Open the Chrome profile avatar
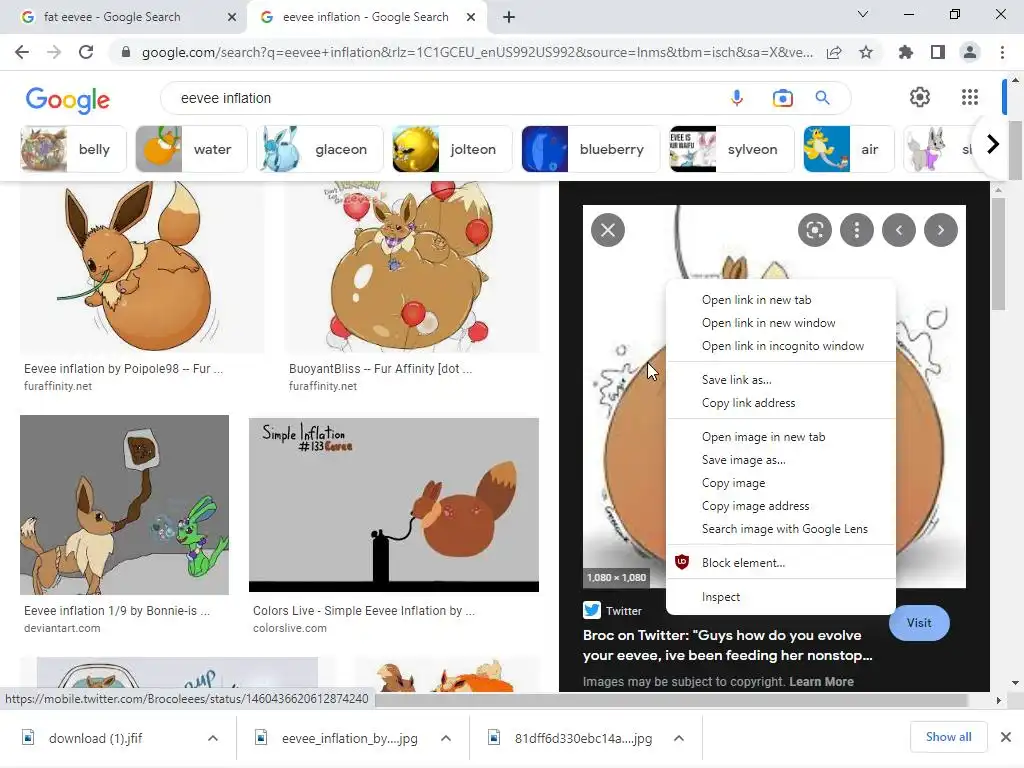Screen dimensions: 1024x768 click(x=970, y=52)
